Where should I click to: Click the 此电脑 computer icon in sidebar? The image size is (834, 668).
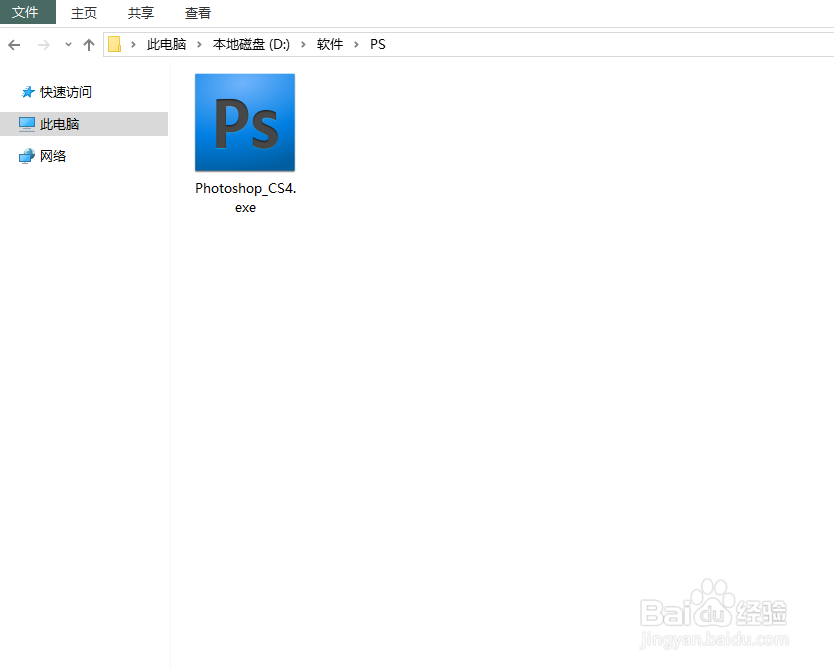(25, 123)
